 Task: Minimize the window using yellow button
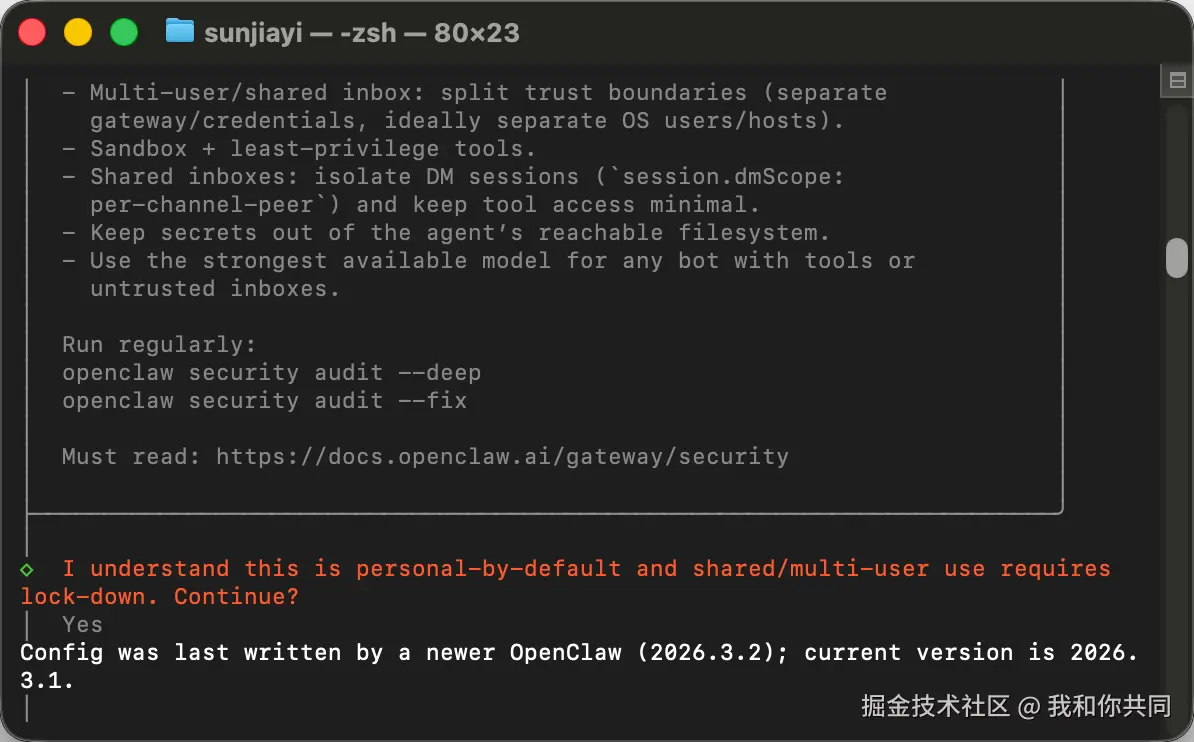click(78, 32)
